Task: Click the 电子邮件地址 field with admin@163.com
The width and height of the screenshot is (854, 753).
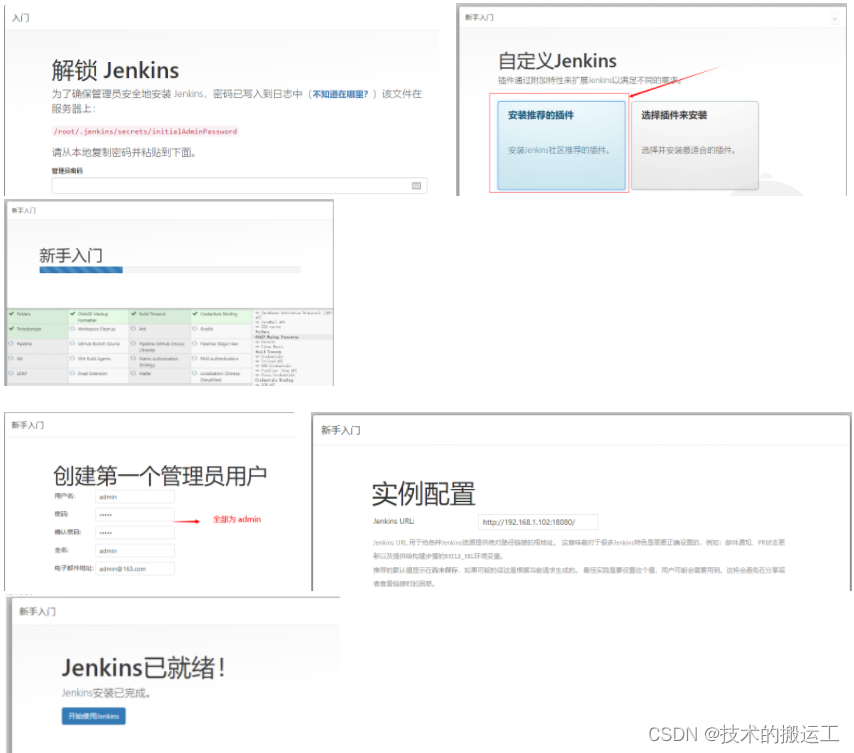Action: 135,568
